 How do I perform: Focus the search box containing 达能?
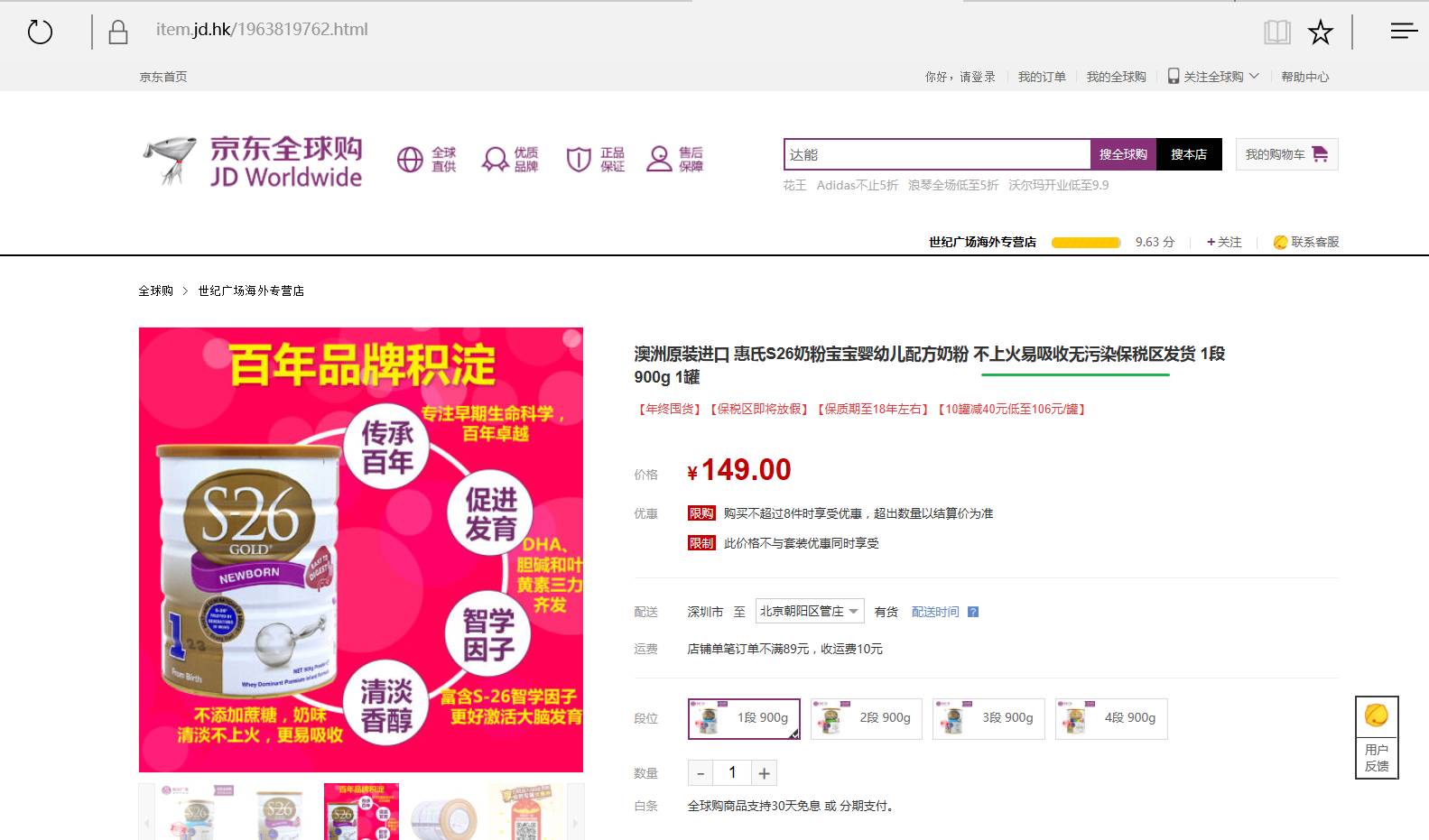click(x=937, y=154)
